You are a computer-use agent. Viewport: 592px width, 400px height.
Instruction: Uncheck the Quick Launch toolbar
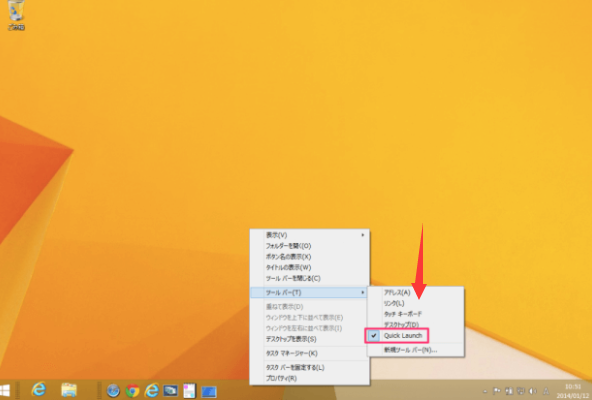[x=415, y=335]
